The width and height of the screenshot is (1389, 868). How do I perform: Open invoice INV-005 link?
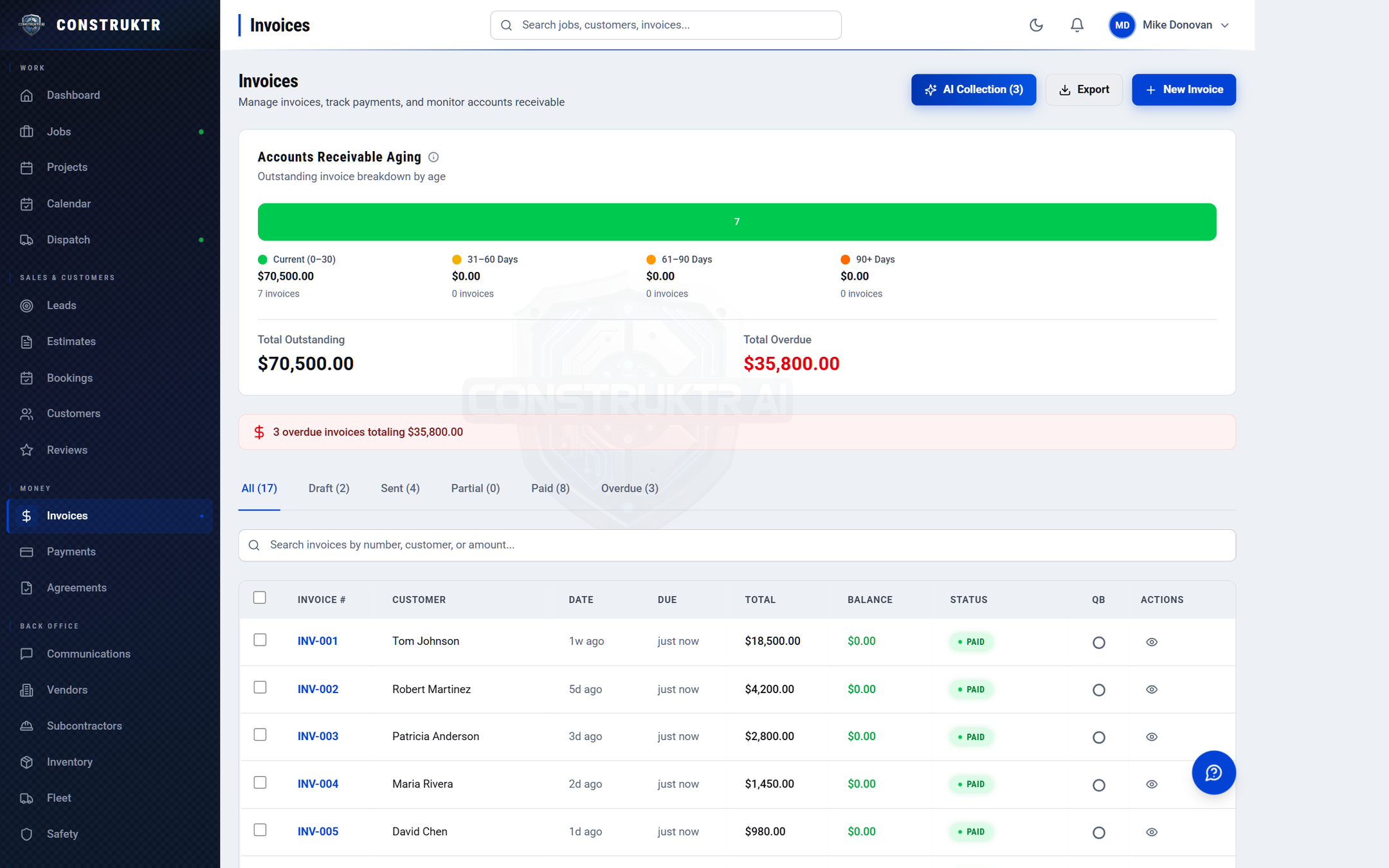(x=318, y=831)
